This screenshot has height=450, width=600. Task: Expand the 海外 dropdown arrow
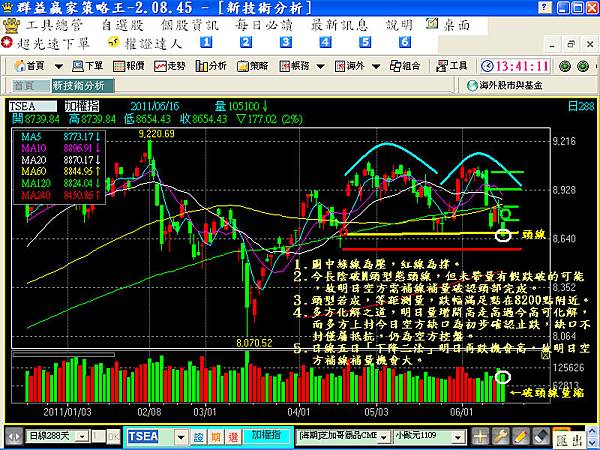point(376,67)
